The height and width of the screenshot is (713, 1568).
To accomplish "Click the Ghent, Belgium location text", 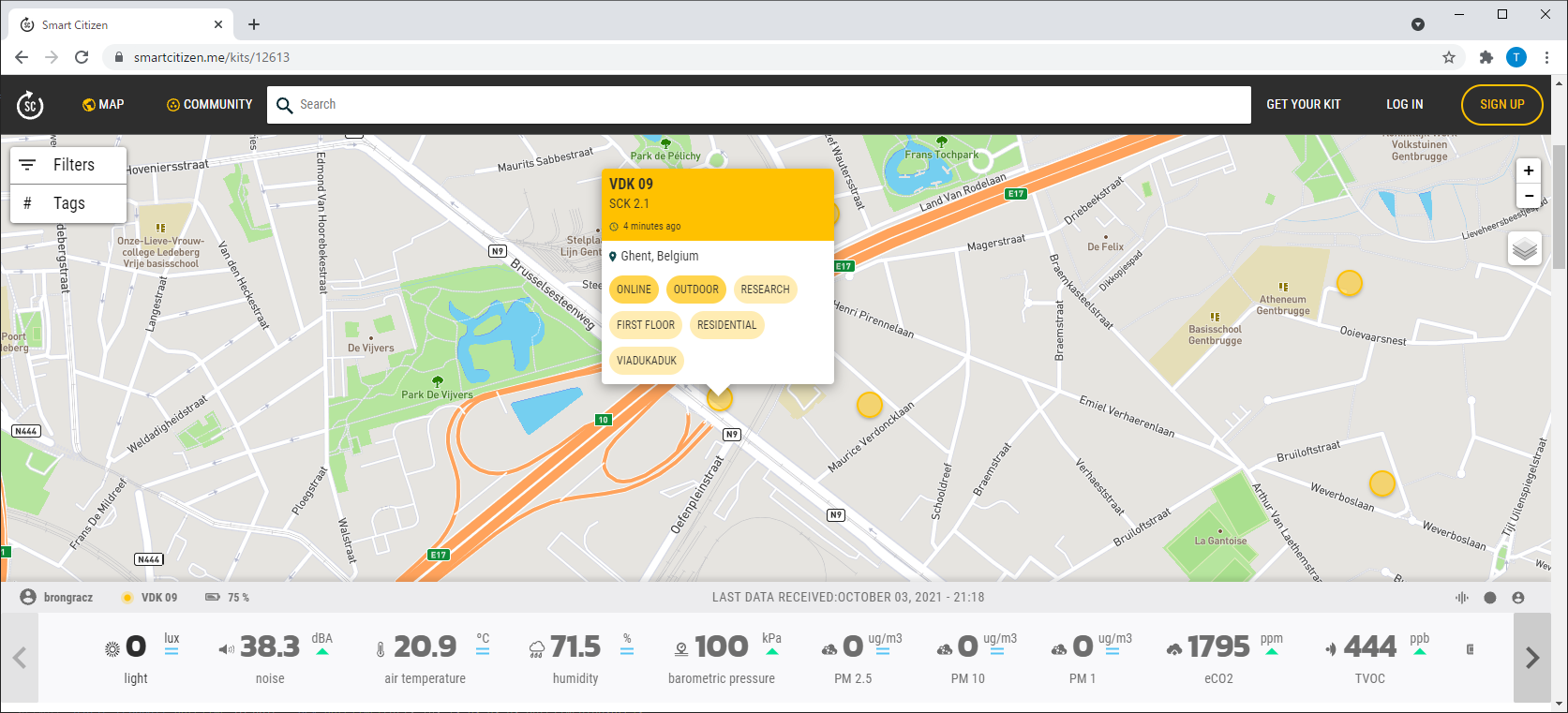I will [660, 256].
